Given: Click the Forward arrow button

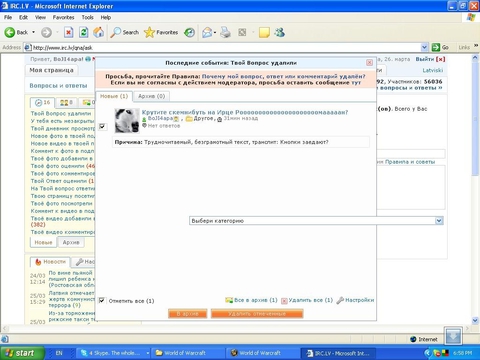Looking at the screenshot, I should click(x=46, y=32).
